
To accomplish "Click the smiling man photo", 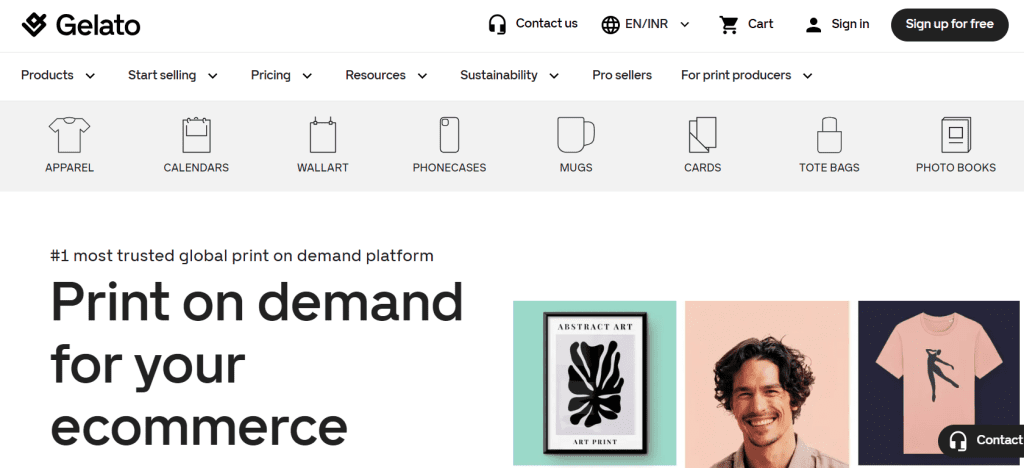I will (x=767, y=384).
